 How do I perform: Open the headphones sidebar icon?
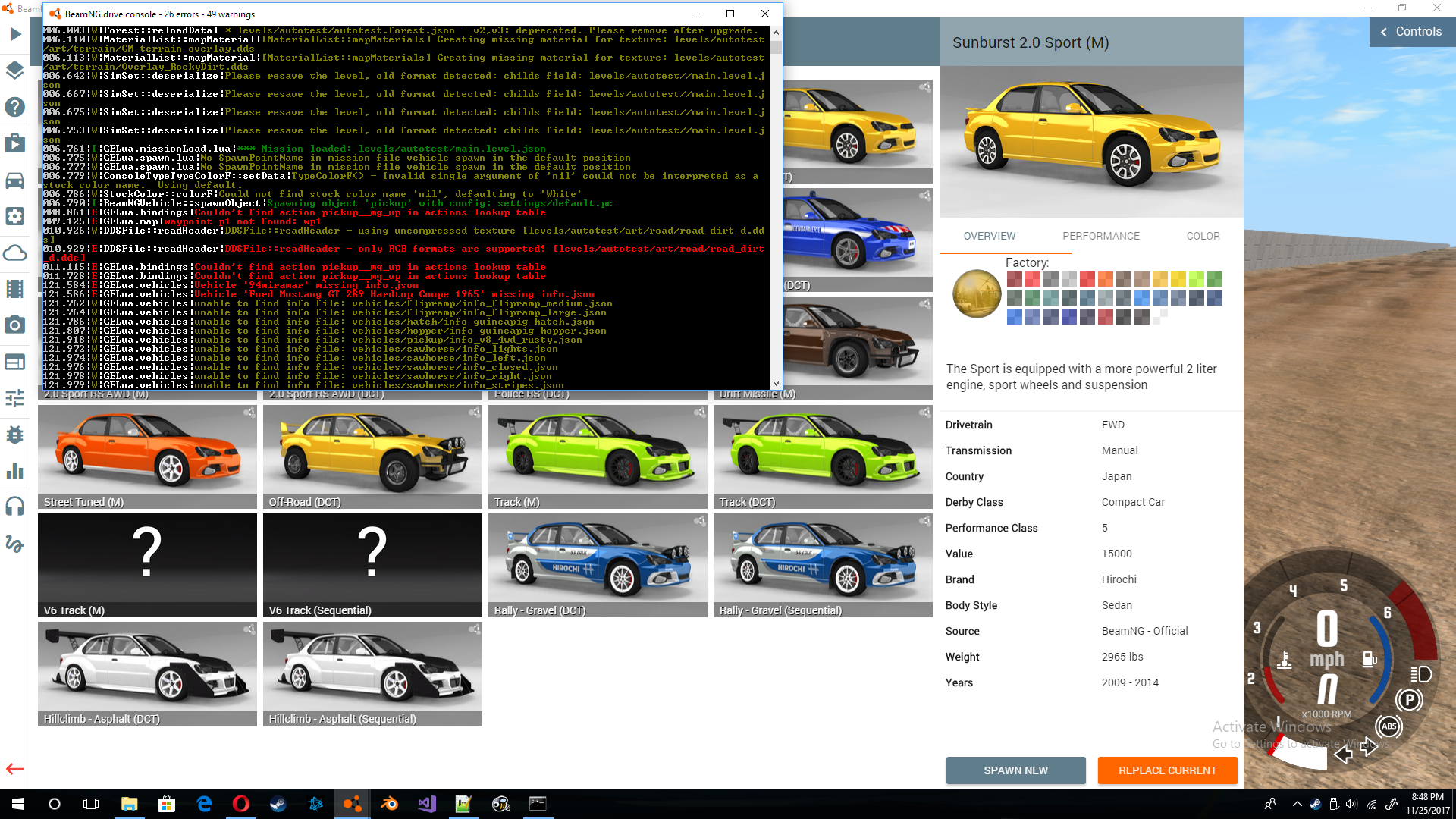point(15,507)
